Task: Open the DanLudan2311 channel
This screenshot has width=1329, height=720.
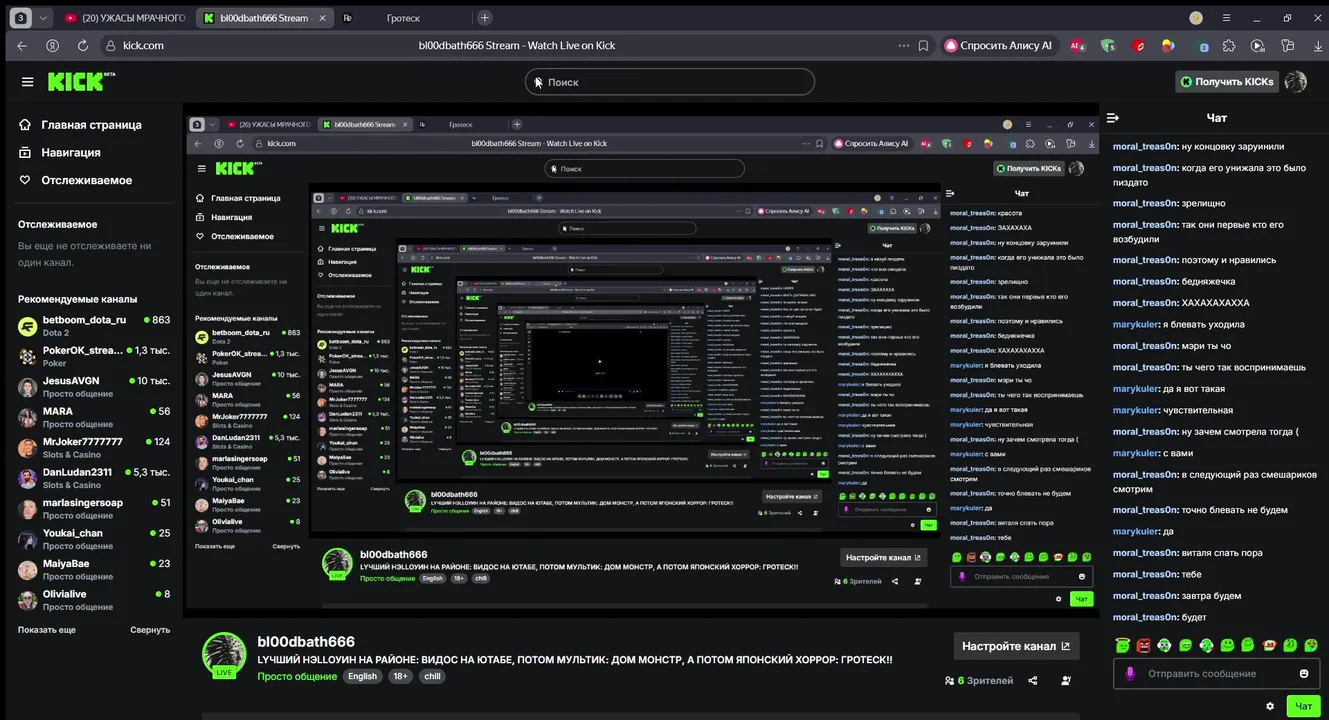Action: [94, 478]
